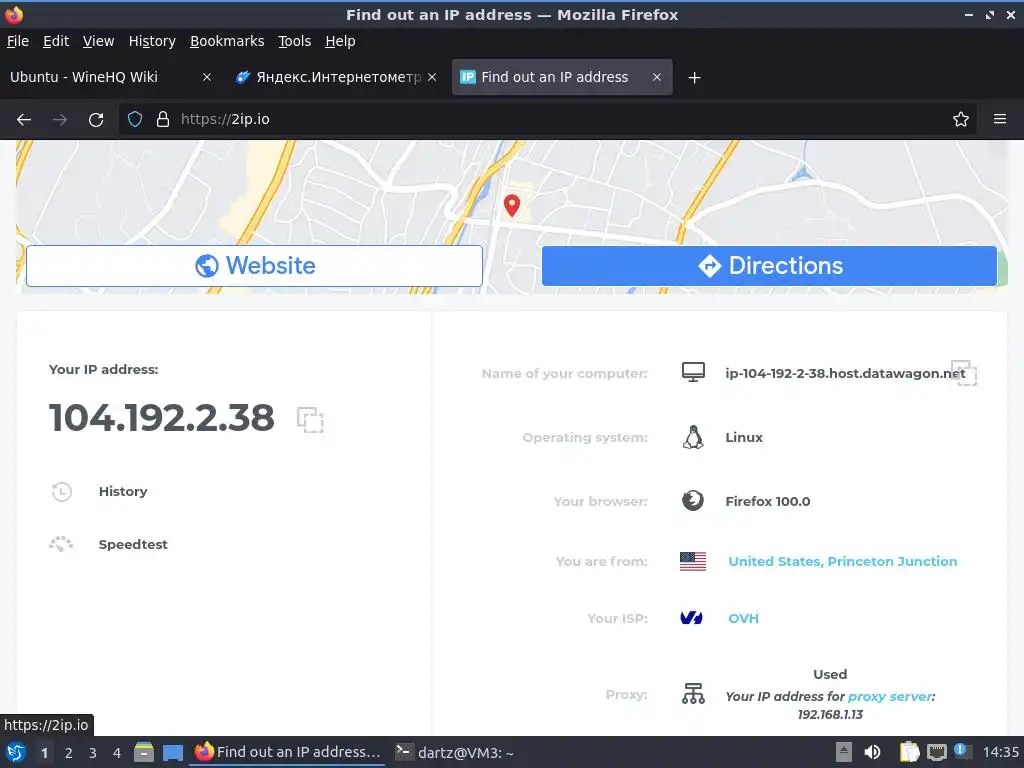Open the OVH ISP link
1024x768 pixels.
point(743,618)
